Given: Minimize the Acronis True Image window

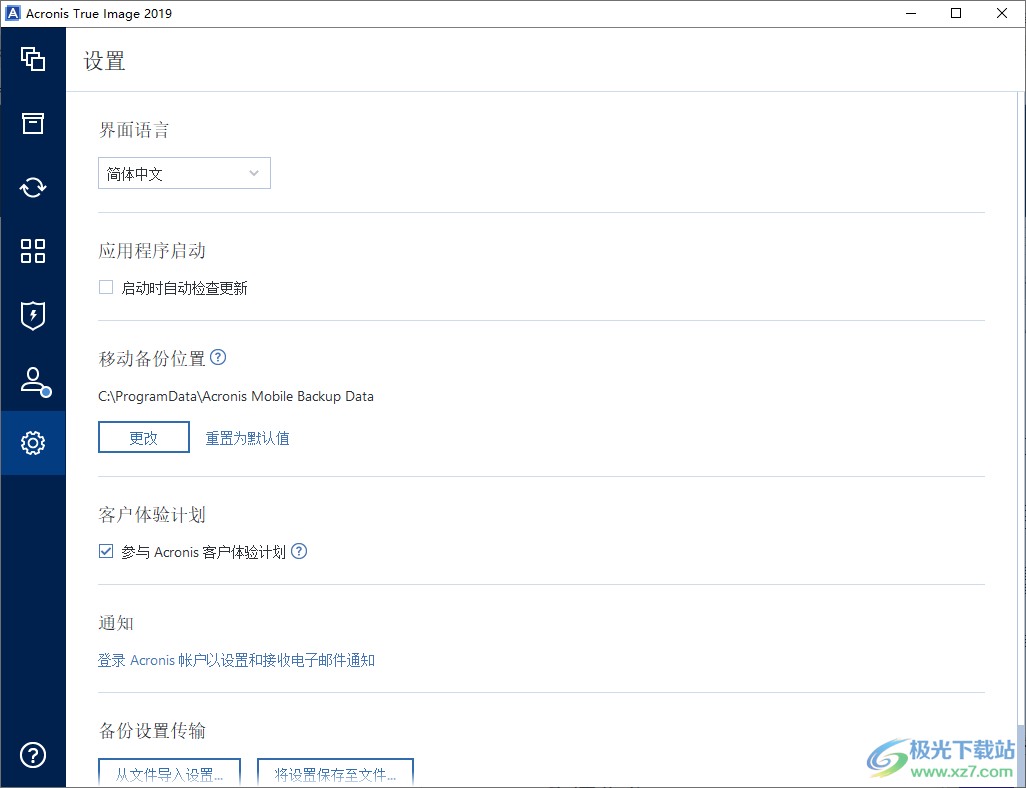Looking at the screenshot, I should [910, 13].
